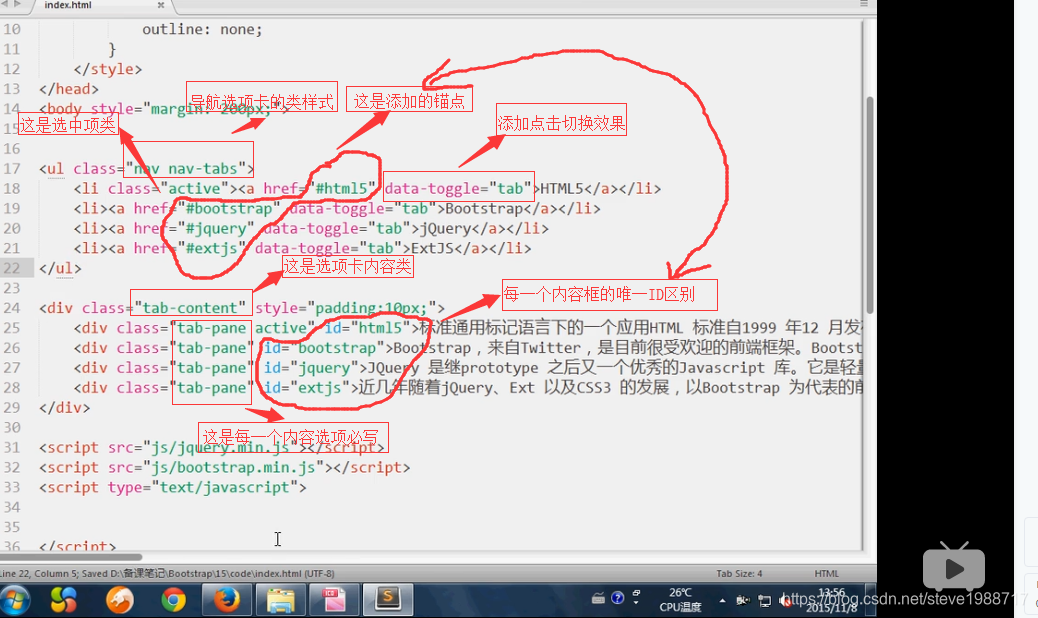Click id="jquery" attribute on line 27
The height and width of the screenshot is (618, 1038).
(x=311, y=367)
